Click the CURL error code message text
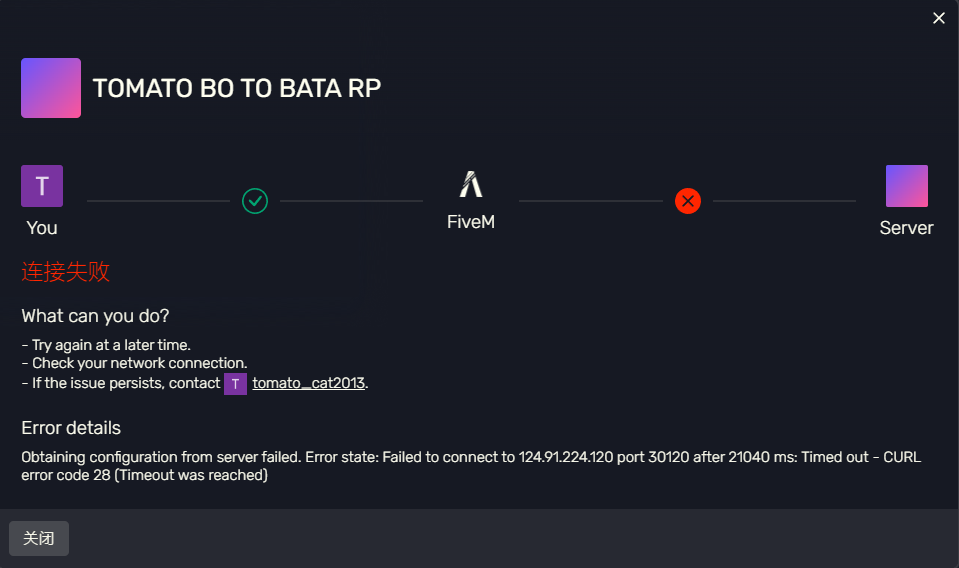 471,466
